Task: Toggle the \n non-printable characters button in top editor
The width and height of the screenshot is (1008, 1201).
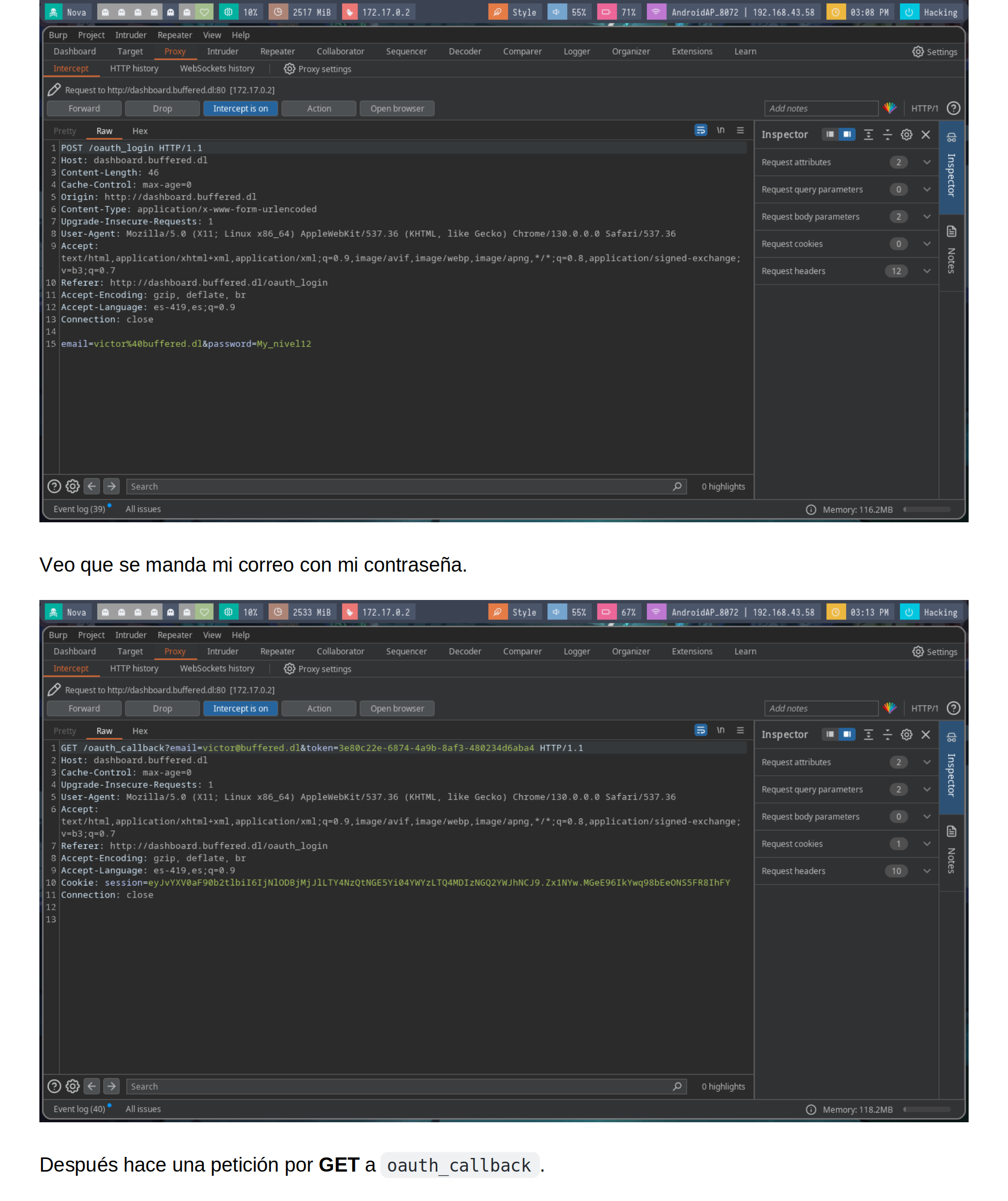Action: (720, 130)
